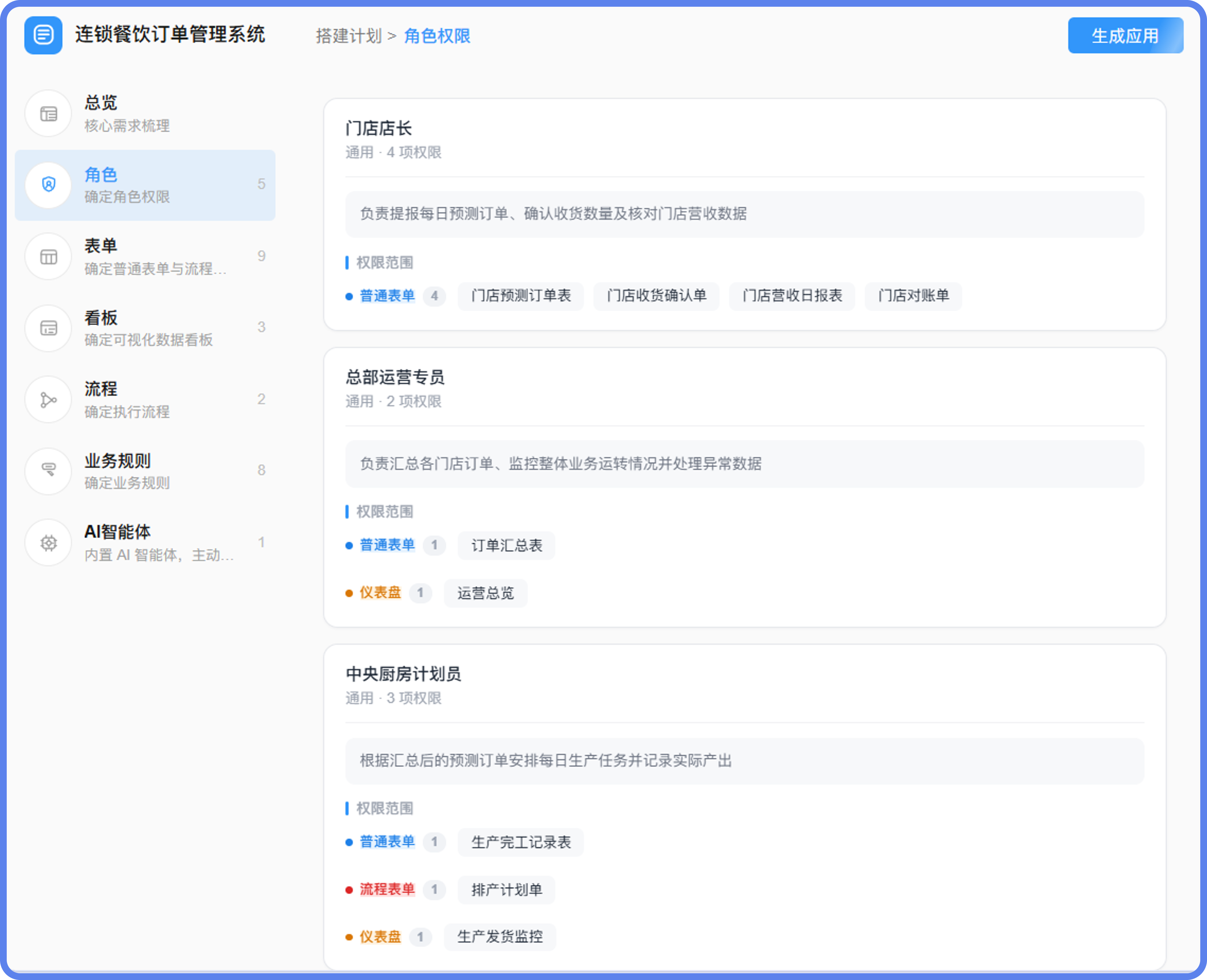This screenshot has width=1207, height=980.
Task: Click the 角色 shield icon in sidebar
Action: pyautogui.click(x=48, y=185)
